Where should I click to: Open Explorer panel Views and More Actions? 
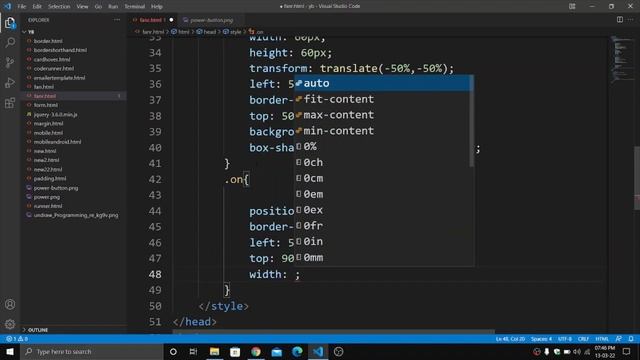(117, 20)
